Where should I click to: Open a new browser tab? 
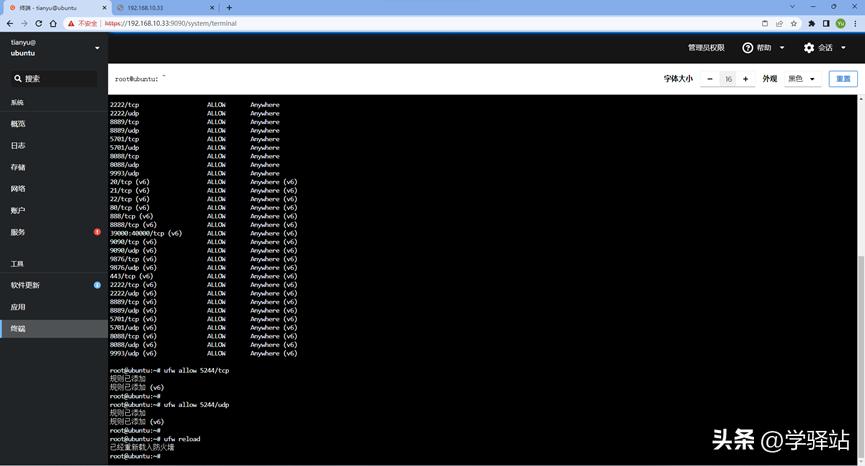tap(229, 8)
